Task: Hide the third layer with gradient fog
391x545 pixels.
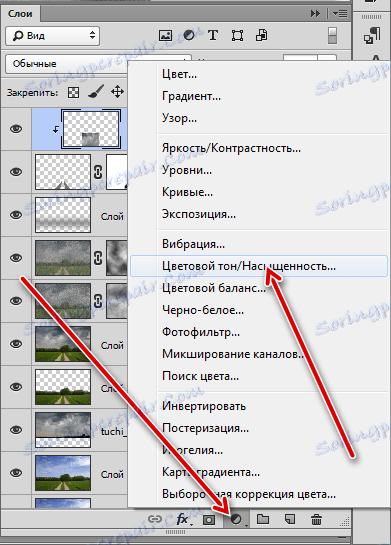Action: (16, 215)
